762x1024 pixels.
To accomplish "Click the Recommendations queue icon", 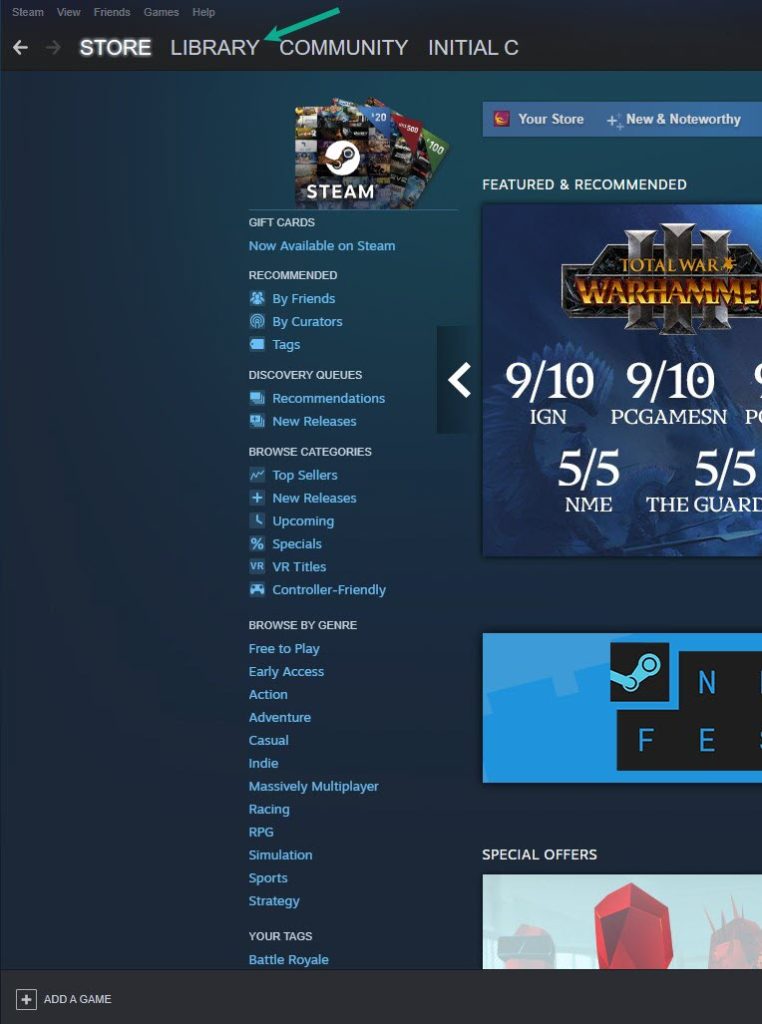I will pos(257,398).
